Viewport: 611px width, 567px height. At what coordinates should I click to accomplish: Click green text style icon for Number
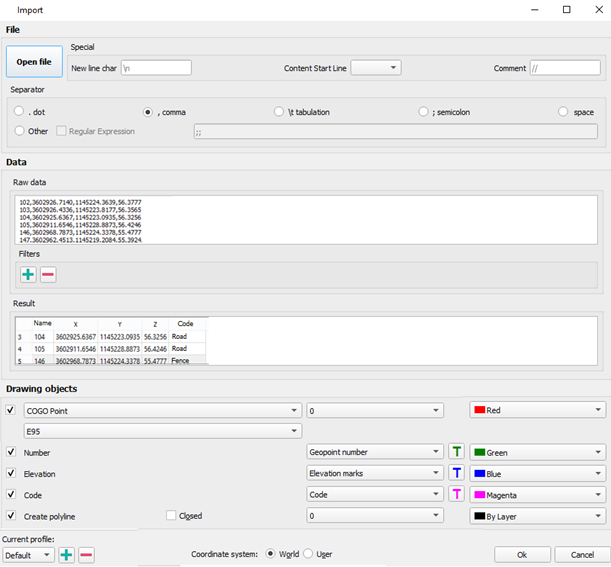pos(456,452)
